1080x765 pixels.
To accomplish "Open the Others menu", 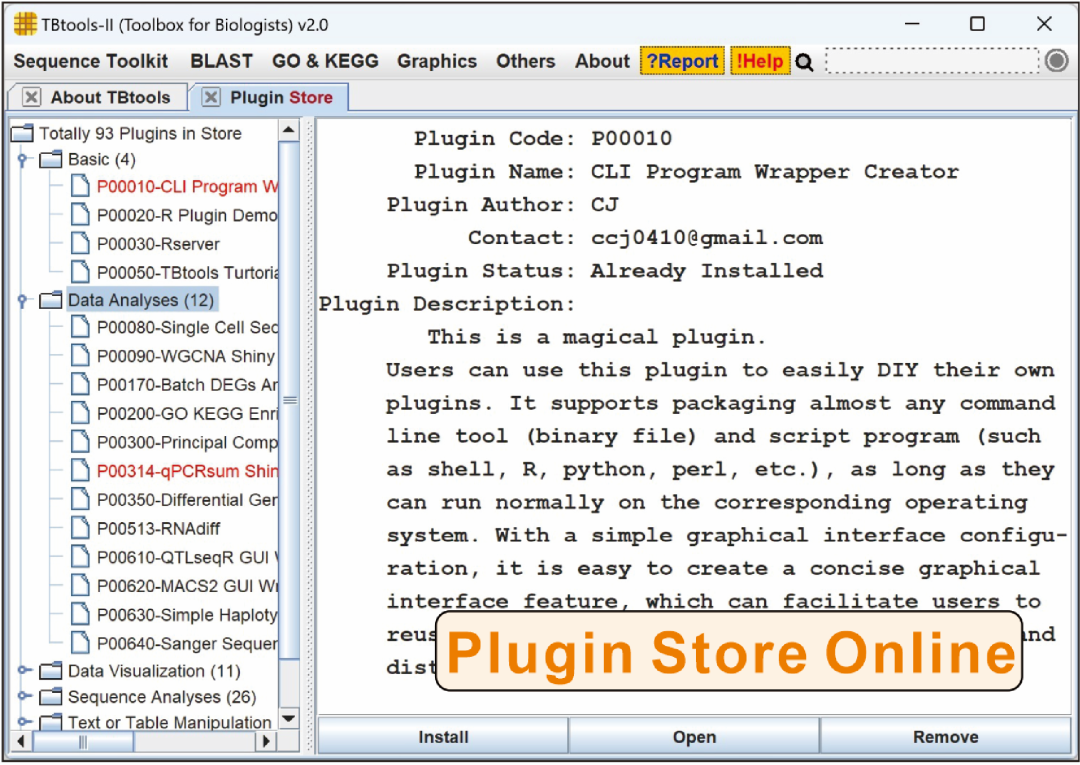I will [526, 61].
